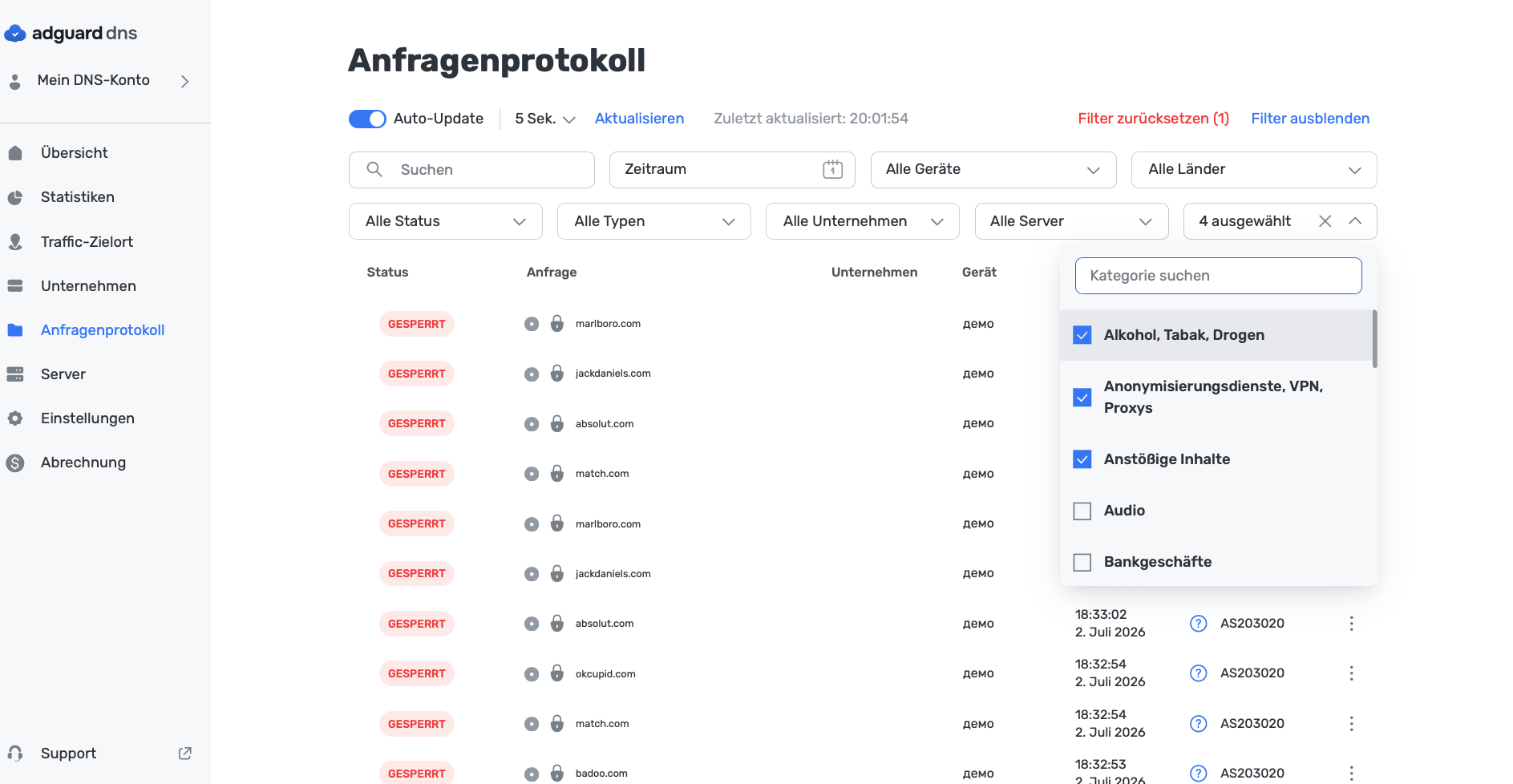Go to Traffic-Zielort page

pyautogui.click(x=87, y=241)
